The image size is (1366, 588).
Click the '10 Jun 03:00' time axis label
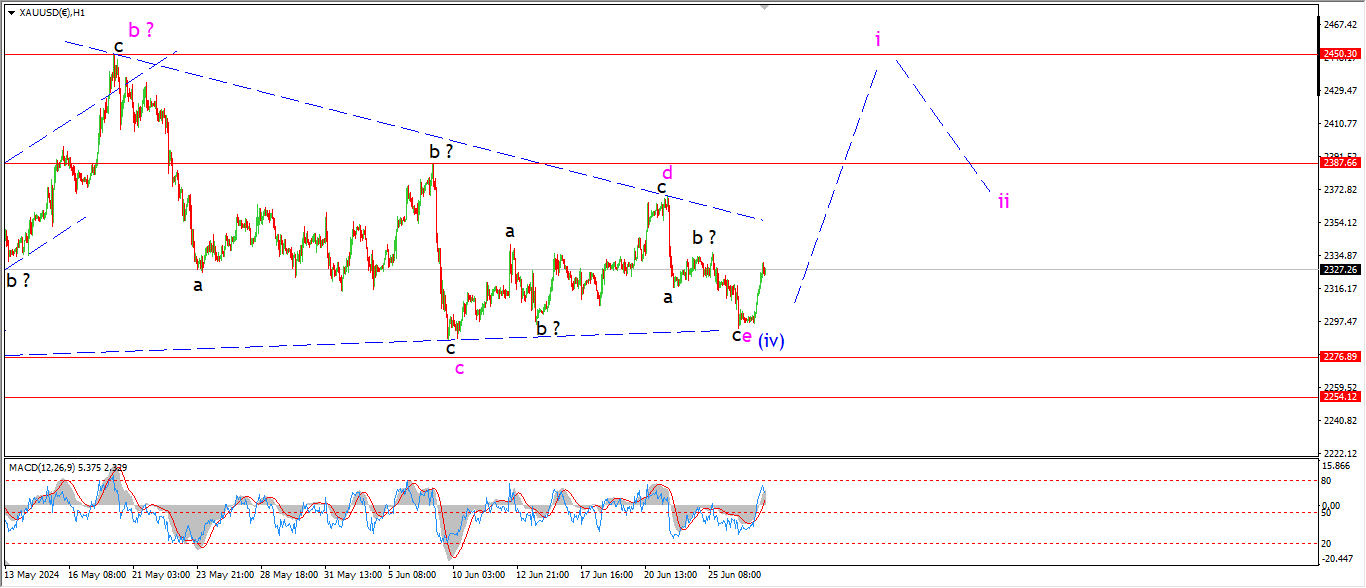[x=477, y=575]
